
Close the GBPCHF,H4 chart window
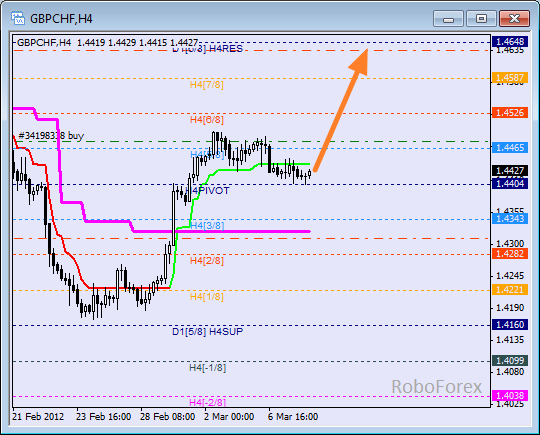514,19
